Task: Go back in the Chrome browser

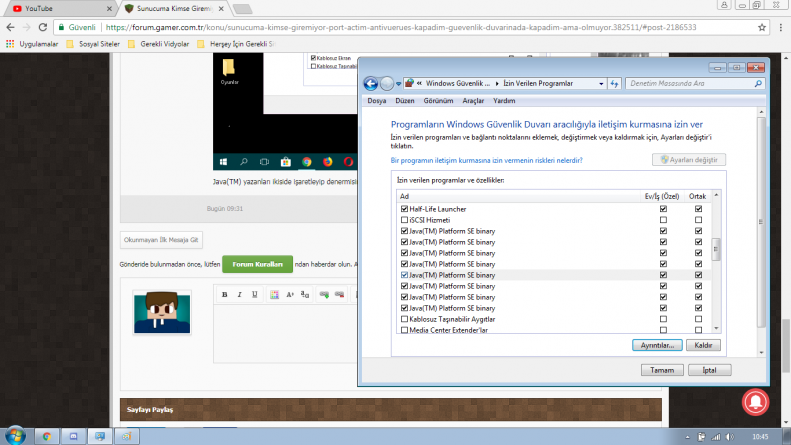Action: click(11, 27)
